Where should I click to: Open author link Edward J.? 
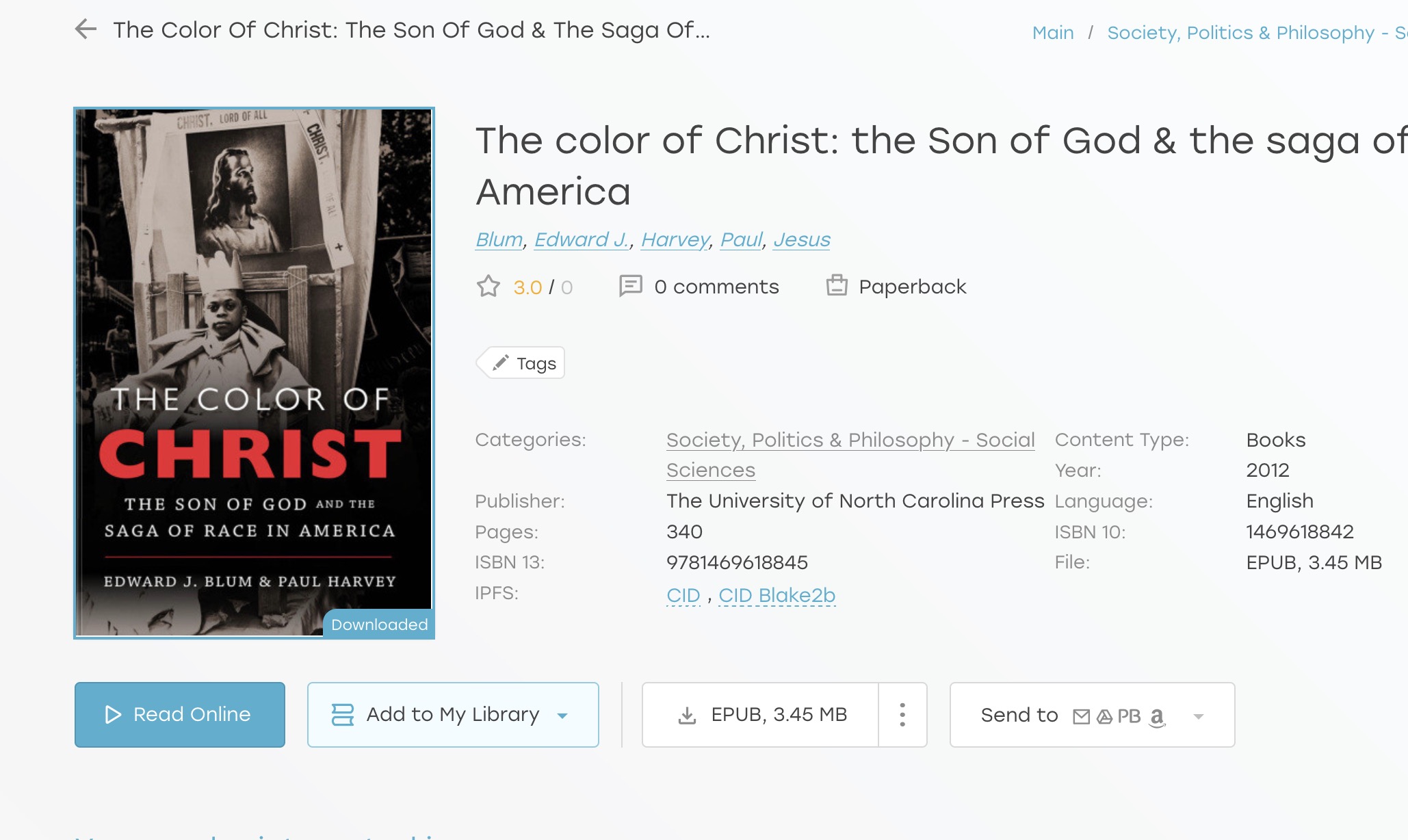coord(582,239)
